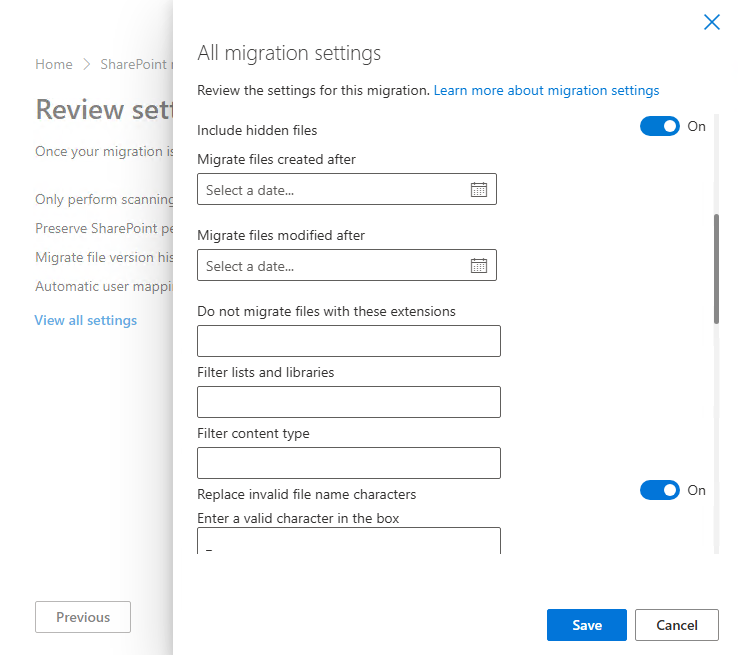Close the All migration settings panel

click(711, 22)
